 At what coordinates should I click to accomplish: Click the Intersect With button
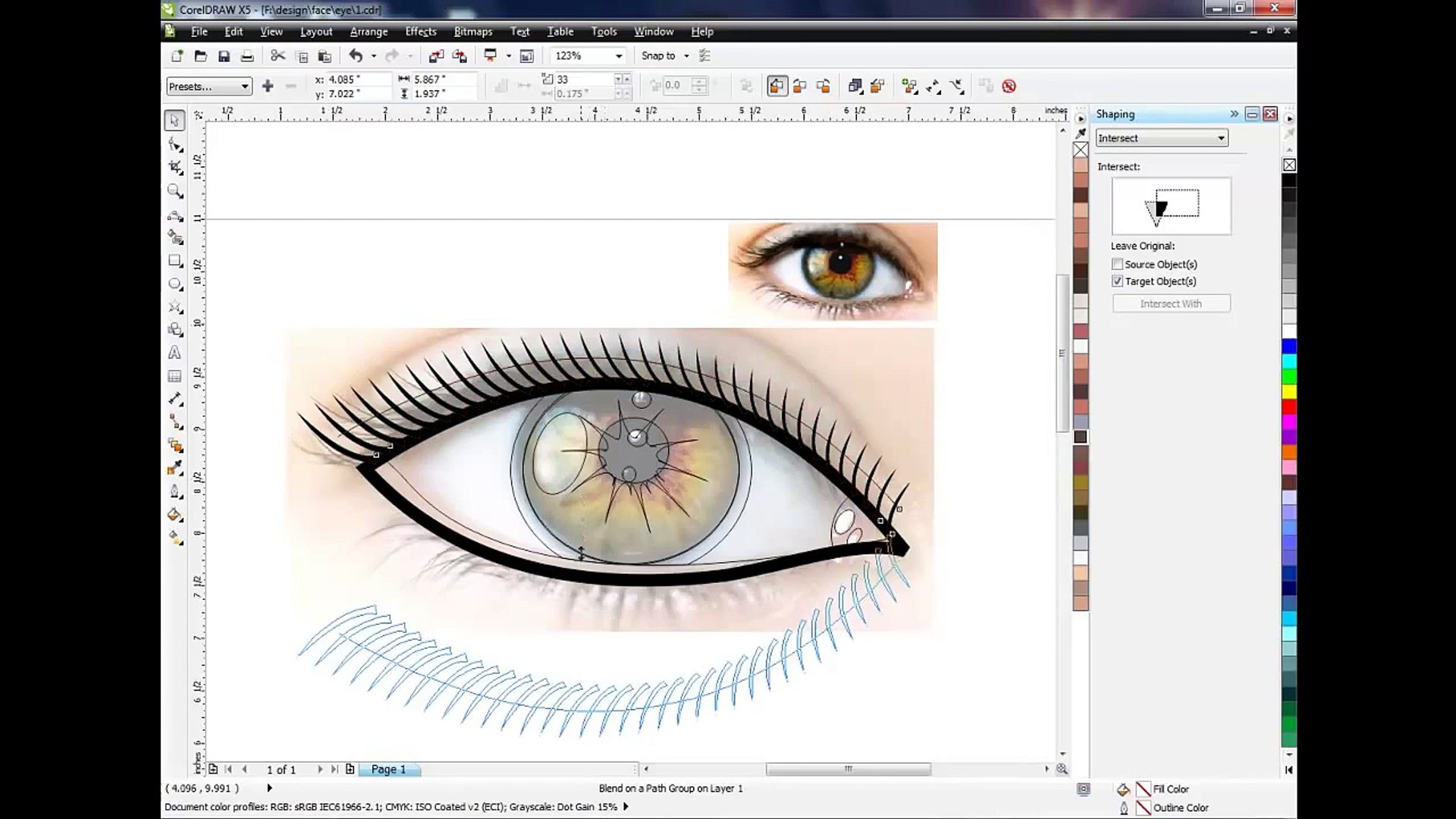[x=1170, y=303]
